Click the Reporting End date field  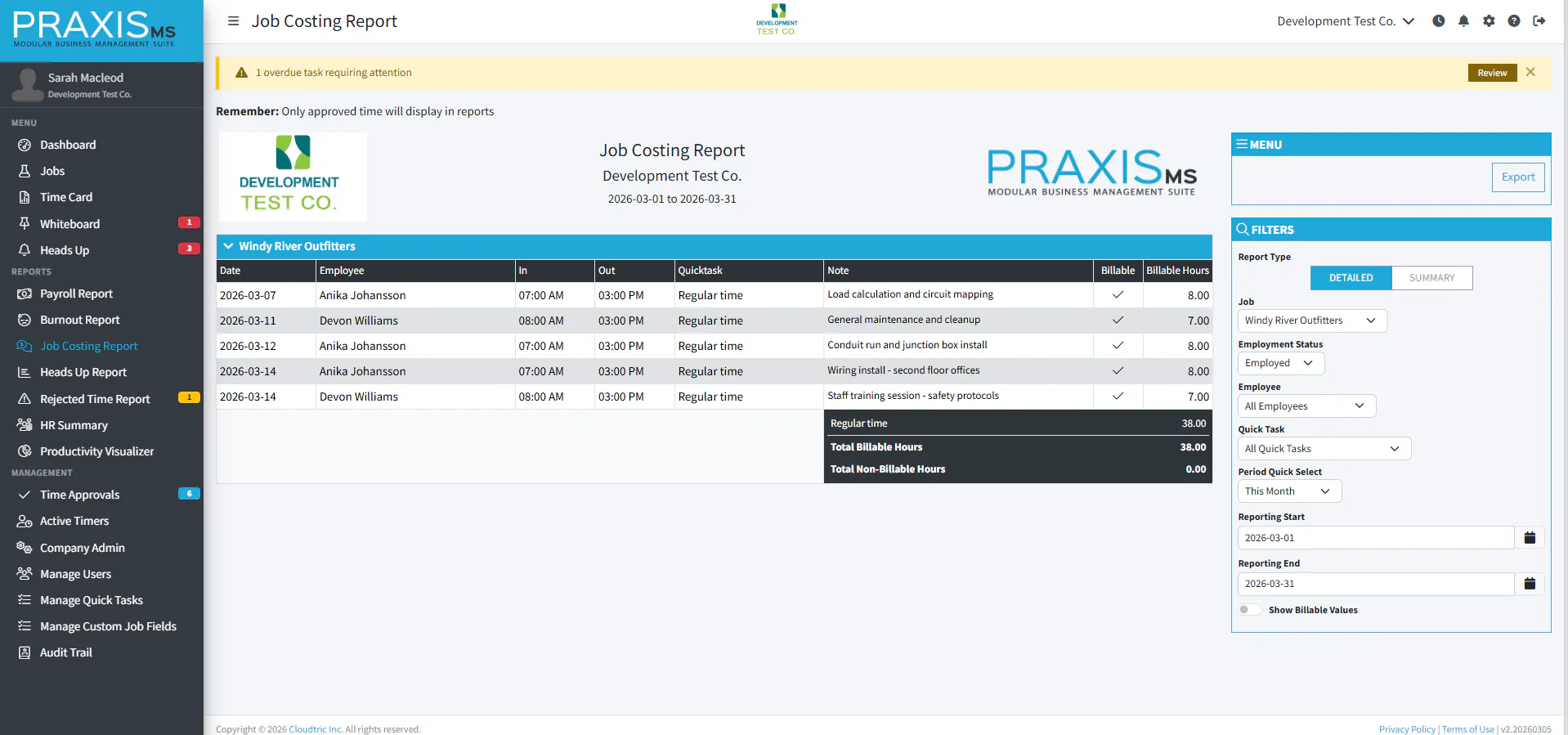click(x=1376, y=584)
